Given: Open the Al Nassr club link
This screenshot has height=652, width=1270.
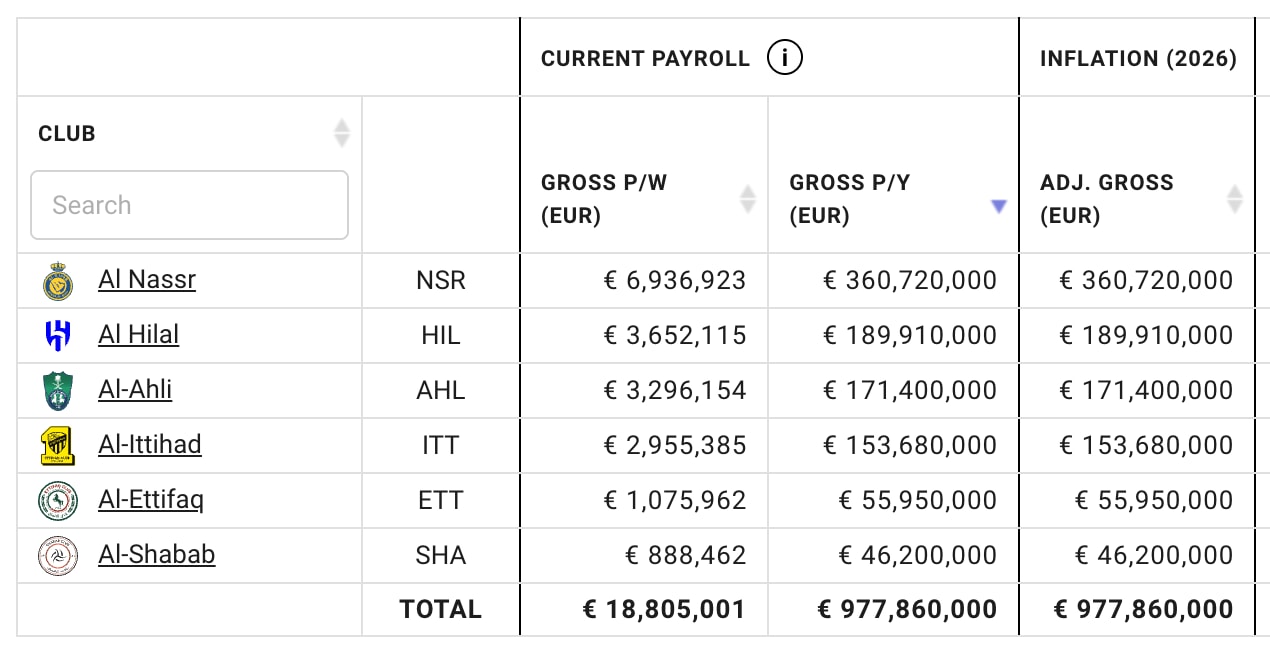Looking at the screenshot, I should [x=147, y=279].
